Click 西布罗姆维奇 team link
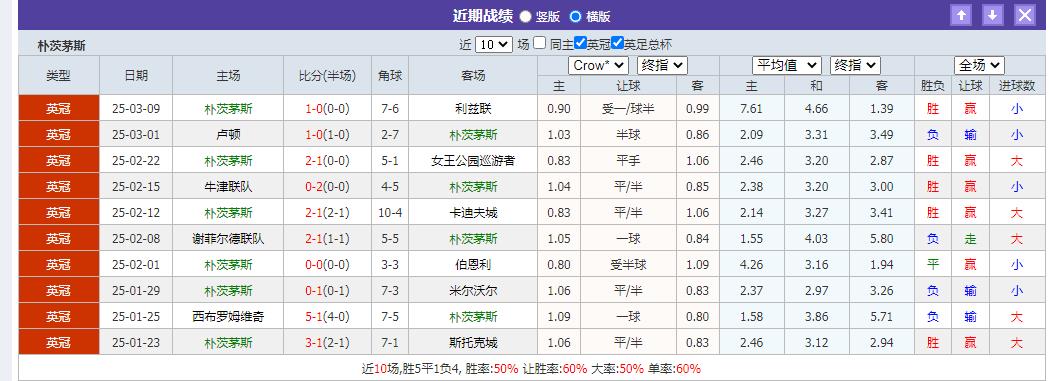The height and width of the screenshot is (381, 1049). (x=228, y=316)
